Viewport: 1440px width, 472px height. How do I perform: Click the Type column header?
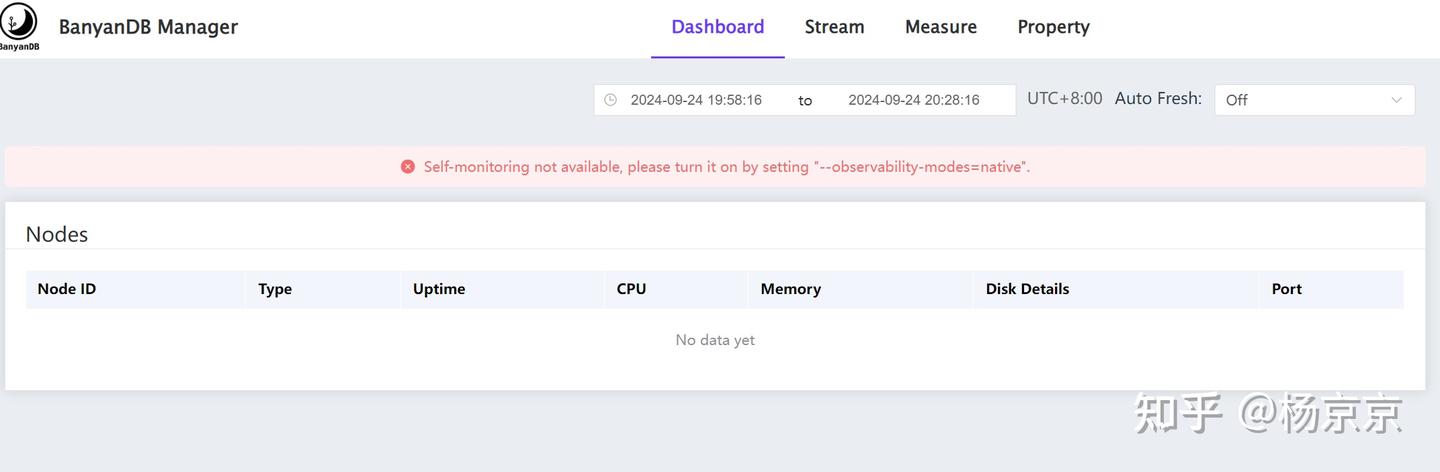tap(275, 289)
